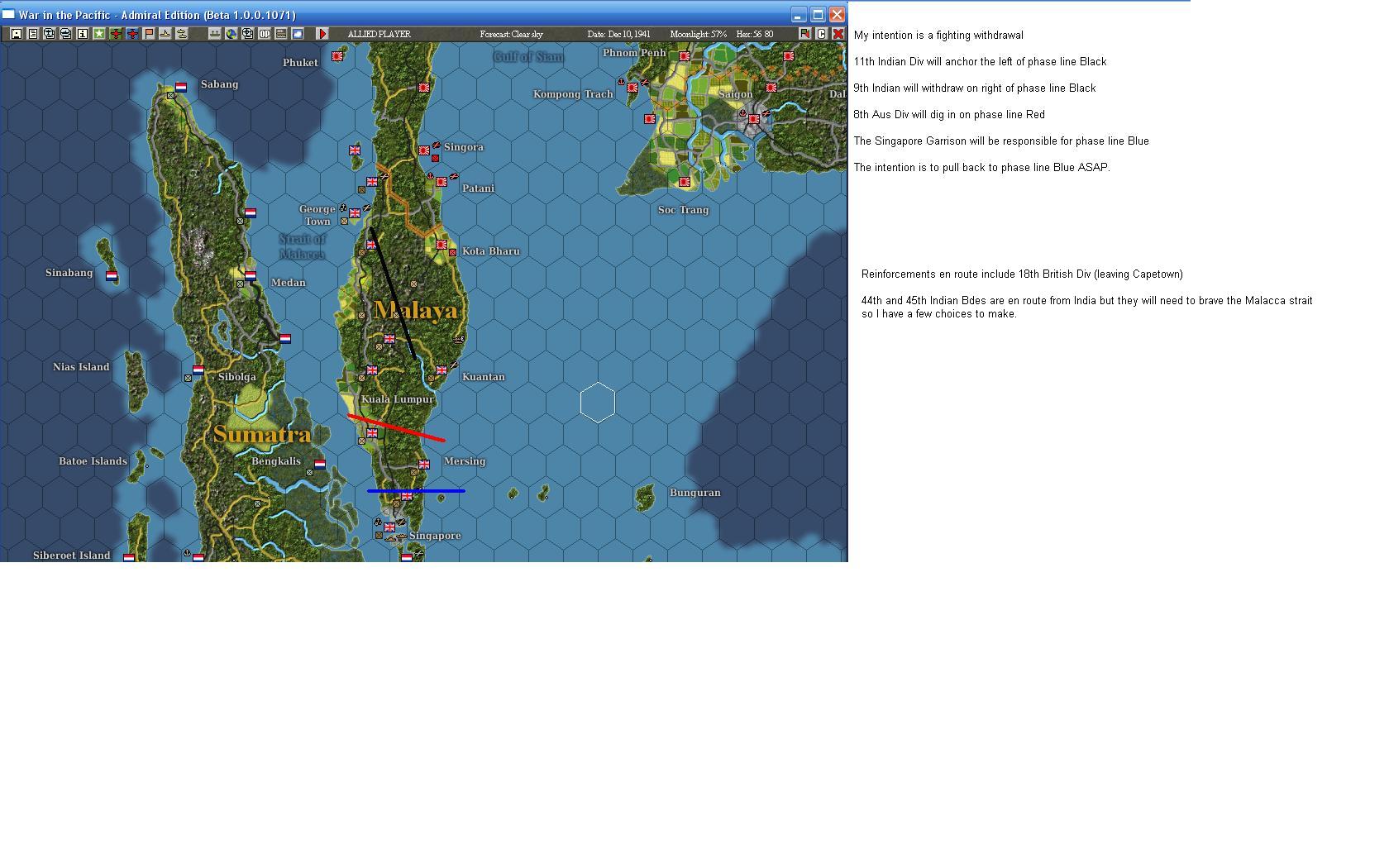Image resolution: width=1389 pixels, height=868 pixels.
Task: Open the green star toolbar icon
Action: (99, 34)
